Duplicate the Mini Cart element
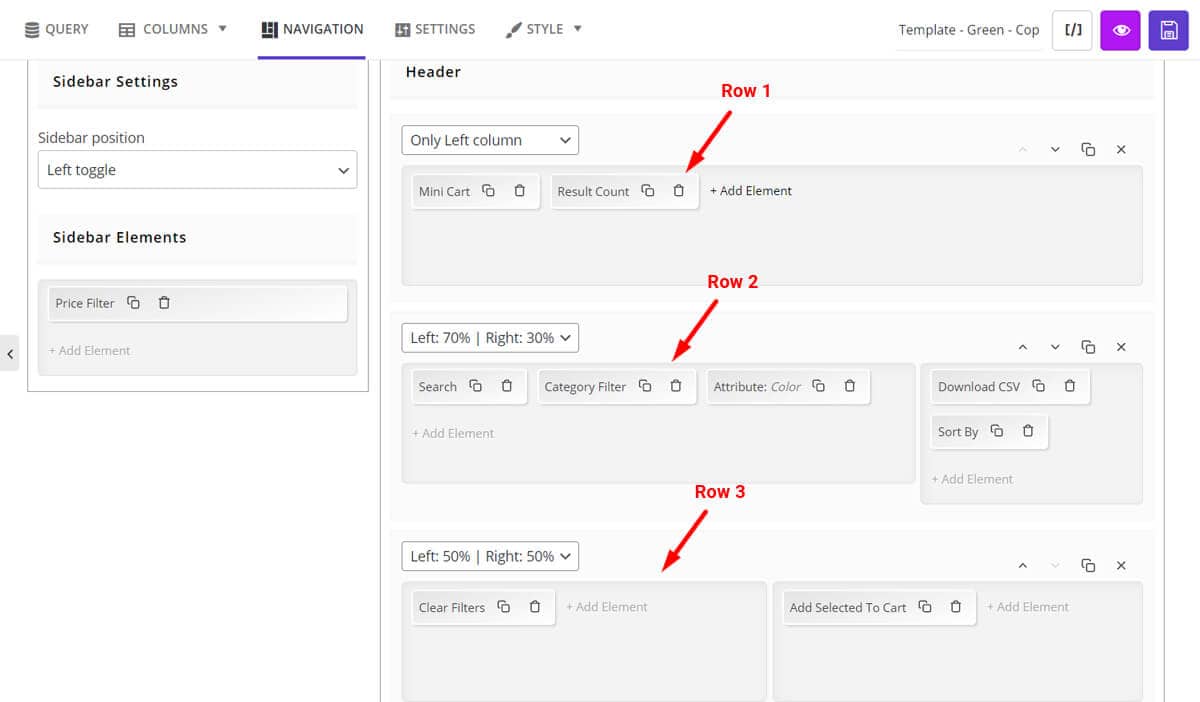 pos(487,190)
